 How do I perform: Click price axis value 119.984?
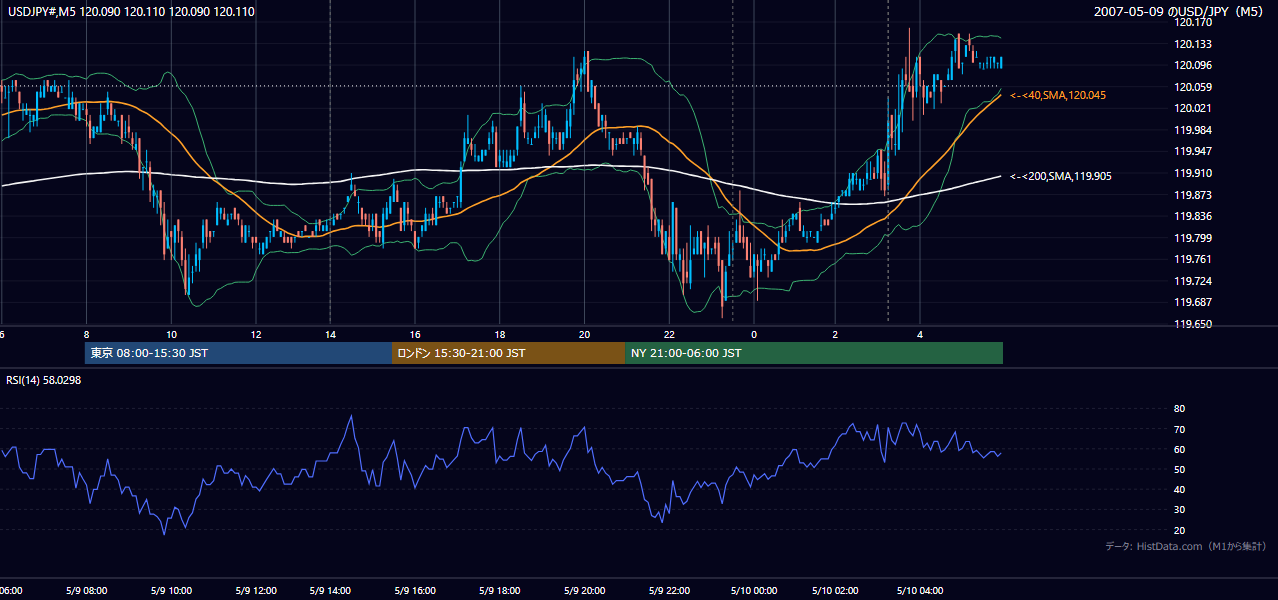point(1193,130)
